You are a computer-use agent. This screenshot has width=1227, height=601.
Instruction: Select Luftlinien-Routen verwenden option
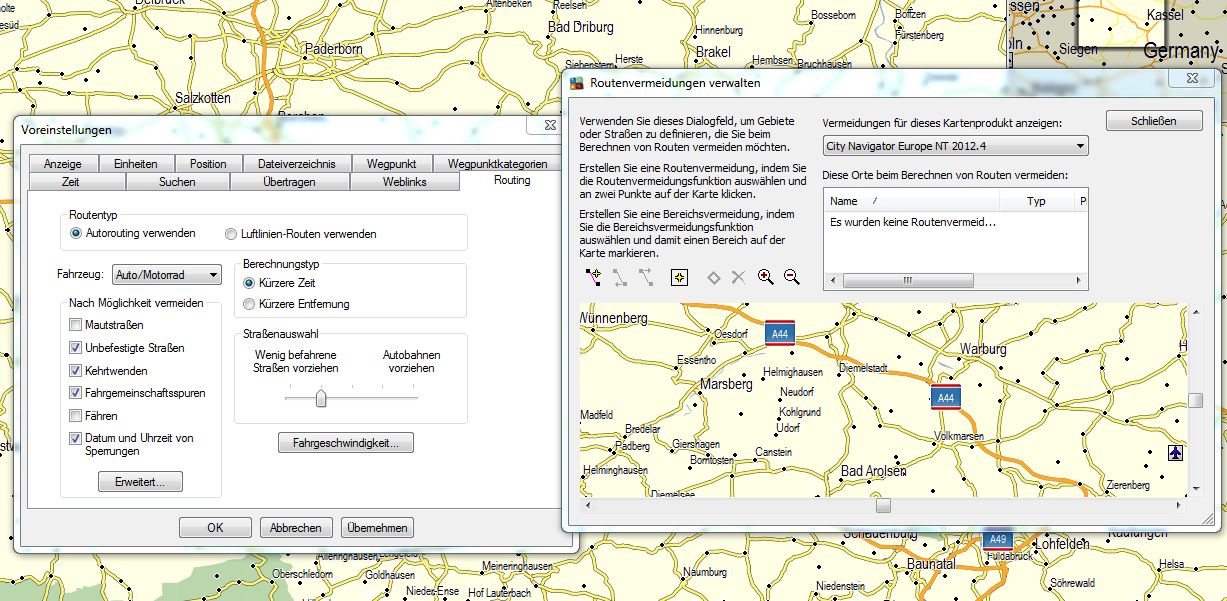(232, 234)
